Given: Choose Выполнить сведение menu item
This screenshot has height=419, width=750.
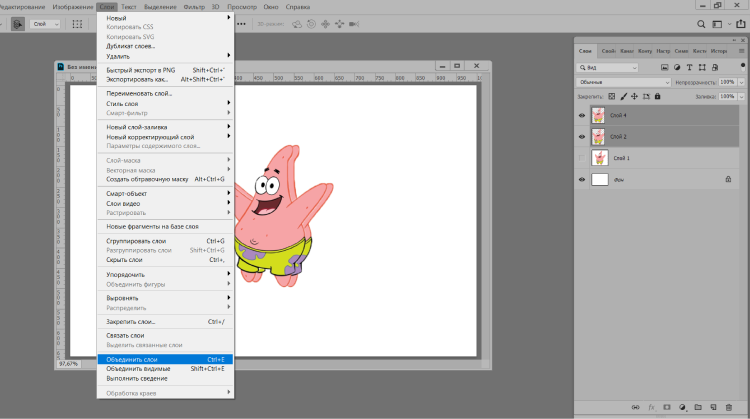Looking at the screenshot, I should [x=165, y=378].
